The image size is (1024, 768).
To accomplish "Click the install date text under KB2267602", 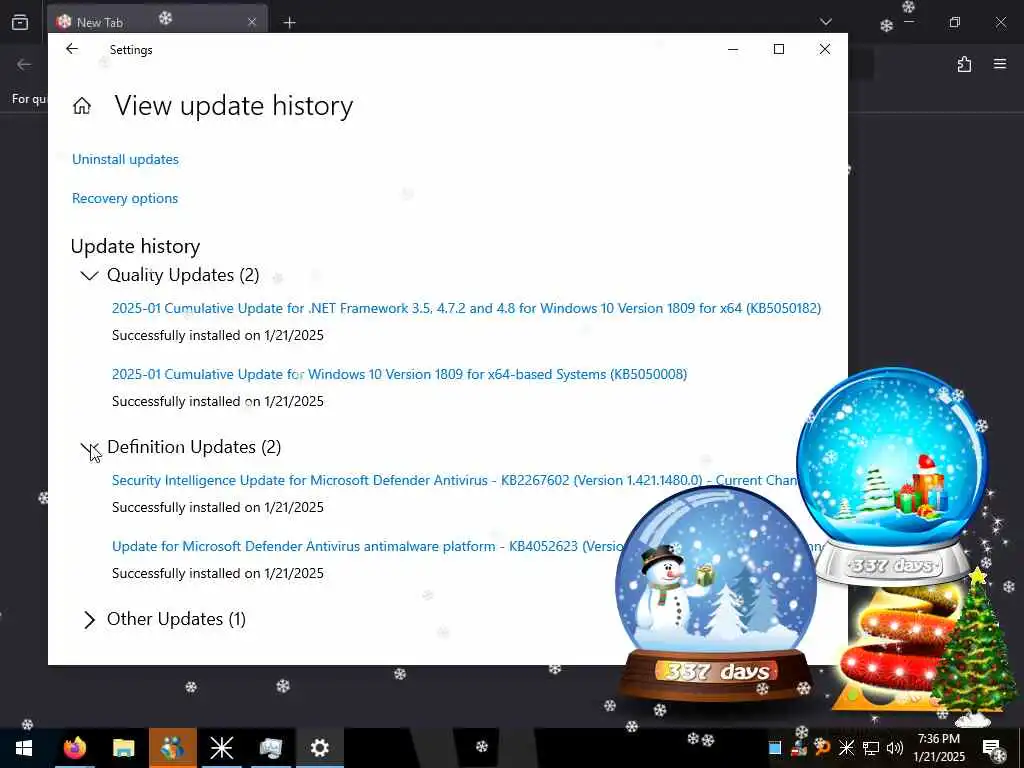I will [x=217, y=507].
